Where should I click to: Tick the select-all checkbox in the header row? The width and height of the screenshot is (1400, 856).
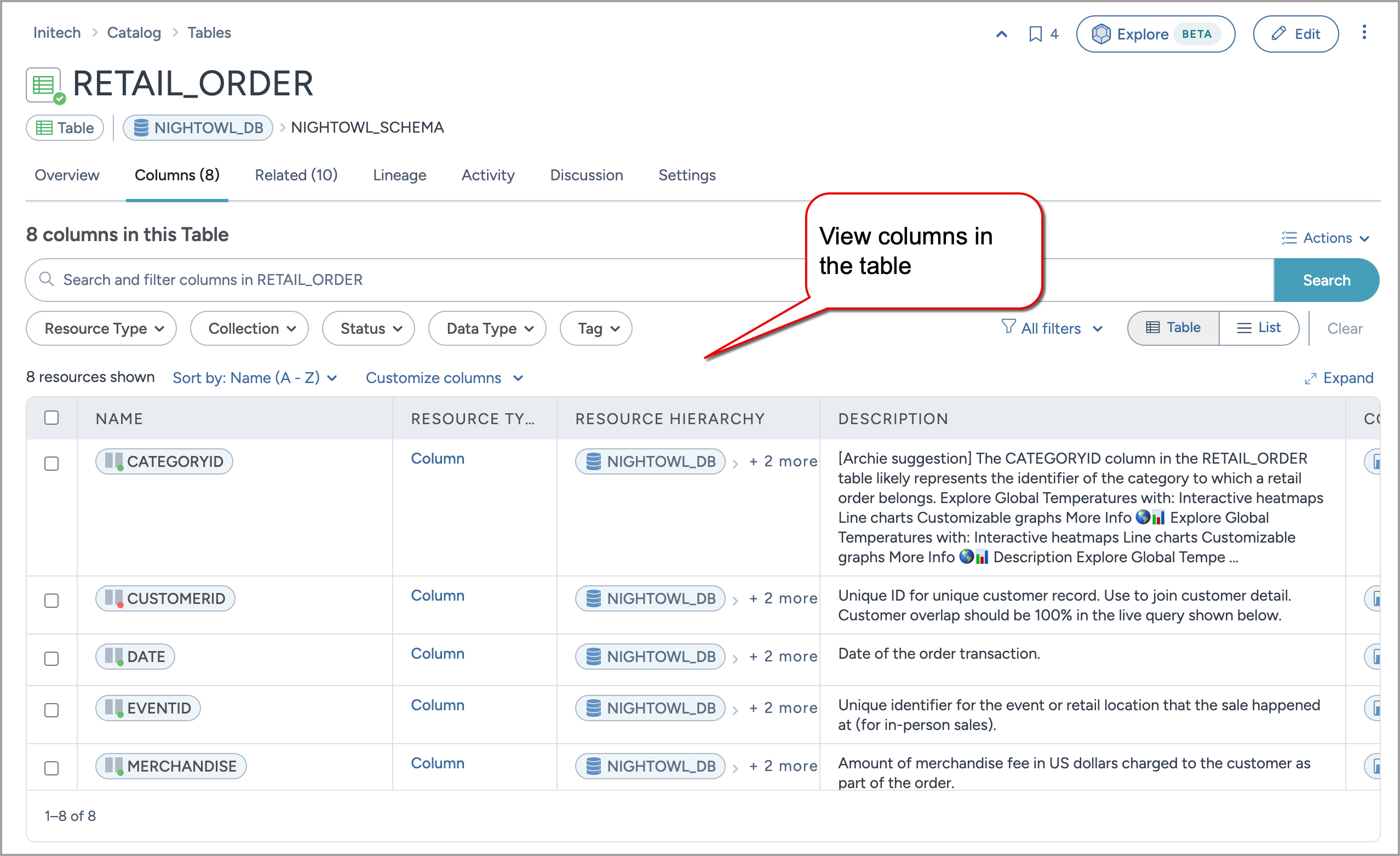(51, 418)
